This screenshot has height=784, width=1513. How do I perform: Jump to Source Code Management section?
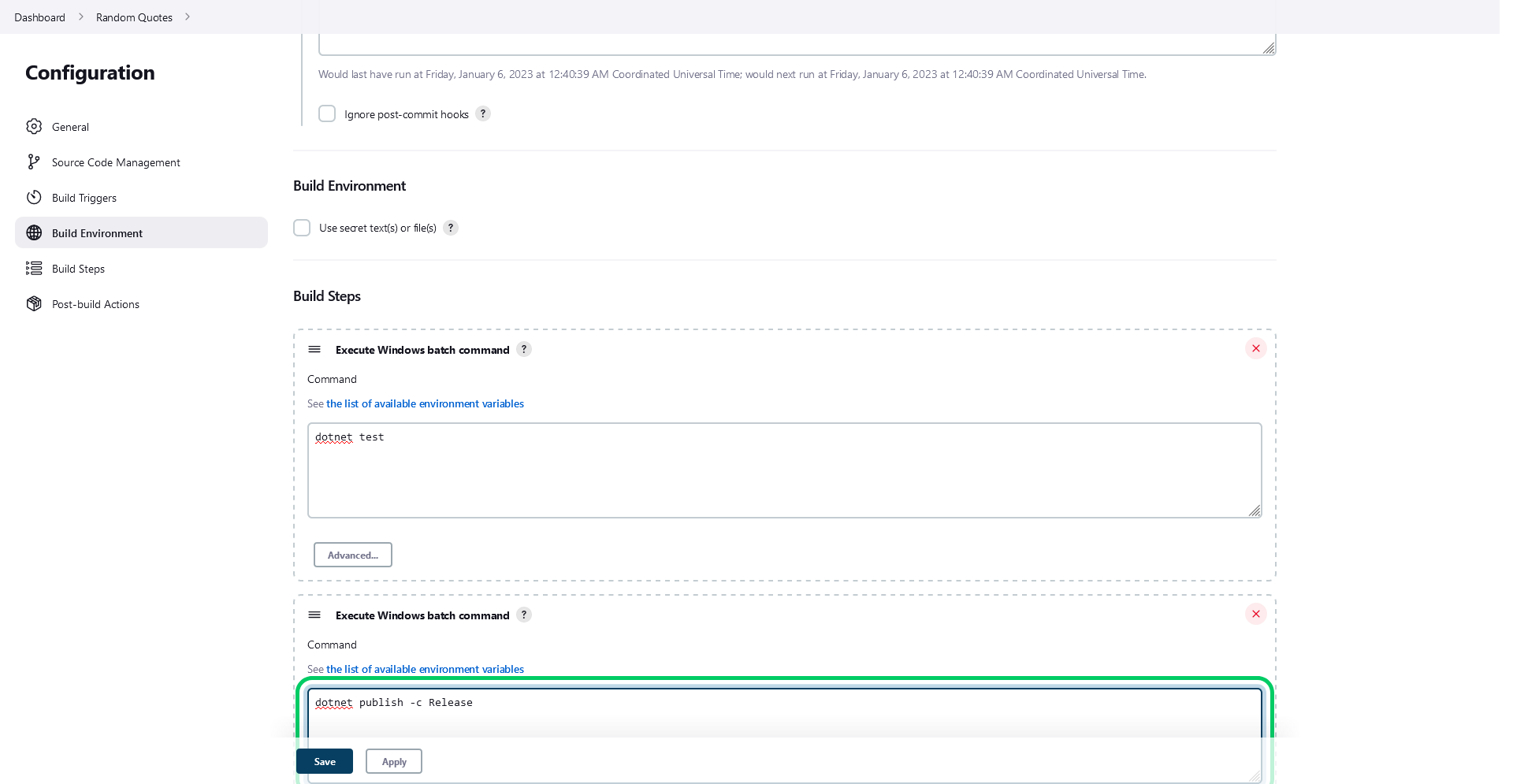(141, 162)
